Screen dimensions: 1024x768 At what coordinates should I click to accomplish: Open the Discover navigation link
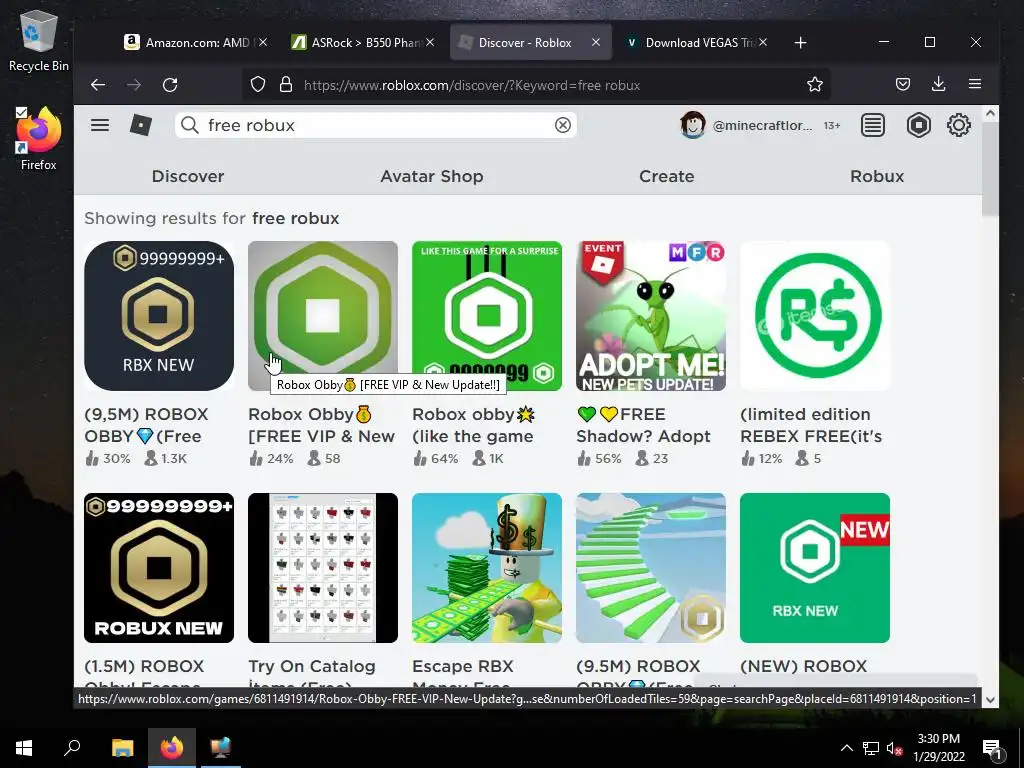coord(188,176)
